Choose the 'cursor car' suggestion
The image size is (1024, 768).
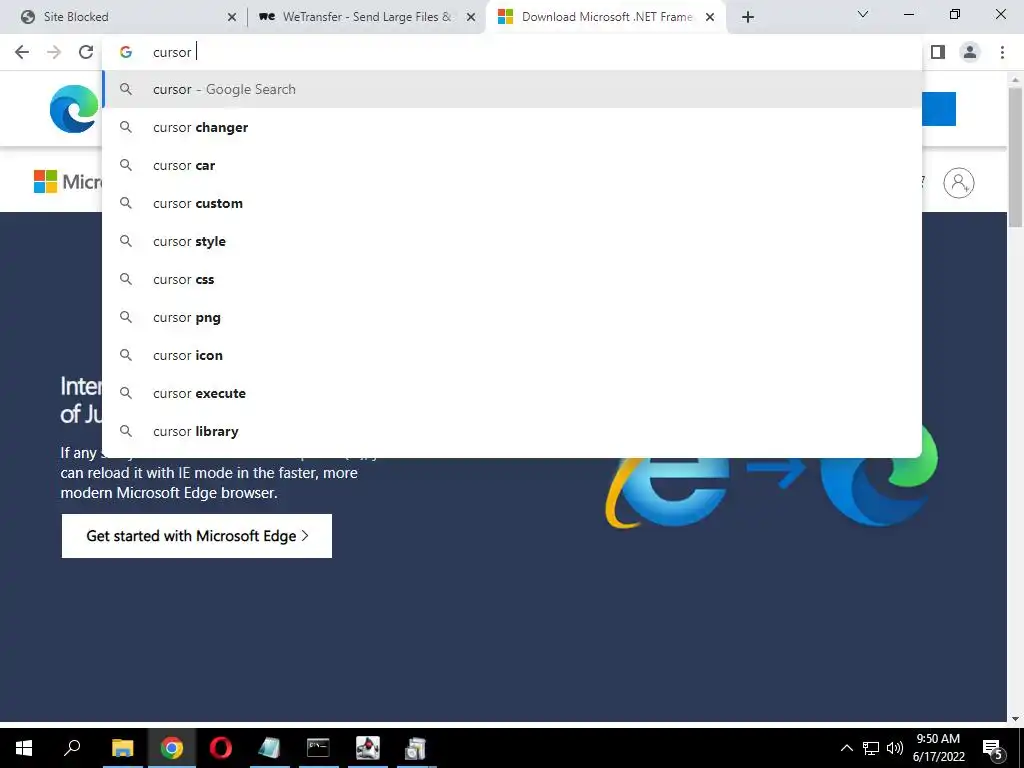(512, 165)
